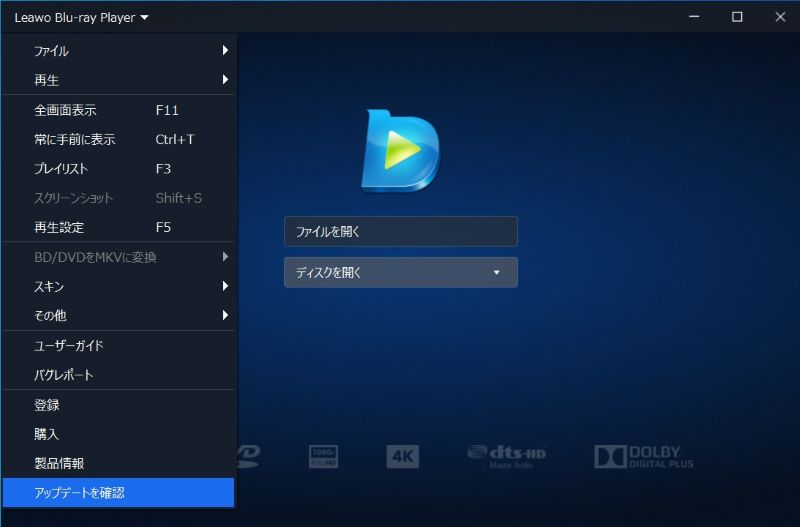This screenshot has height=527, width=800.
Task: Click the Leawo play logo icon
Action: pos(401,151)
